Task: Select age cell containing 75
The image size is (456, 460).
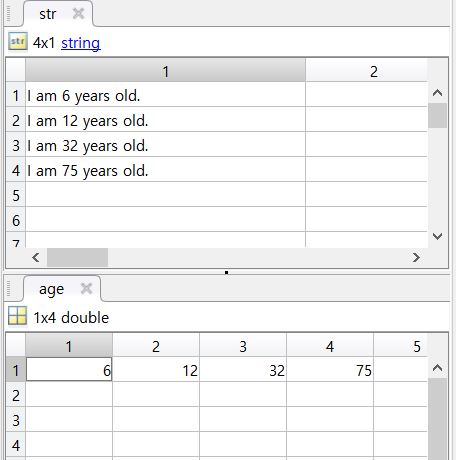Action: pyautogui.click(x=330, y=369)
